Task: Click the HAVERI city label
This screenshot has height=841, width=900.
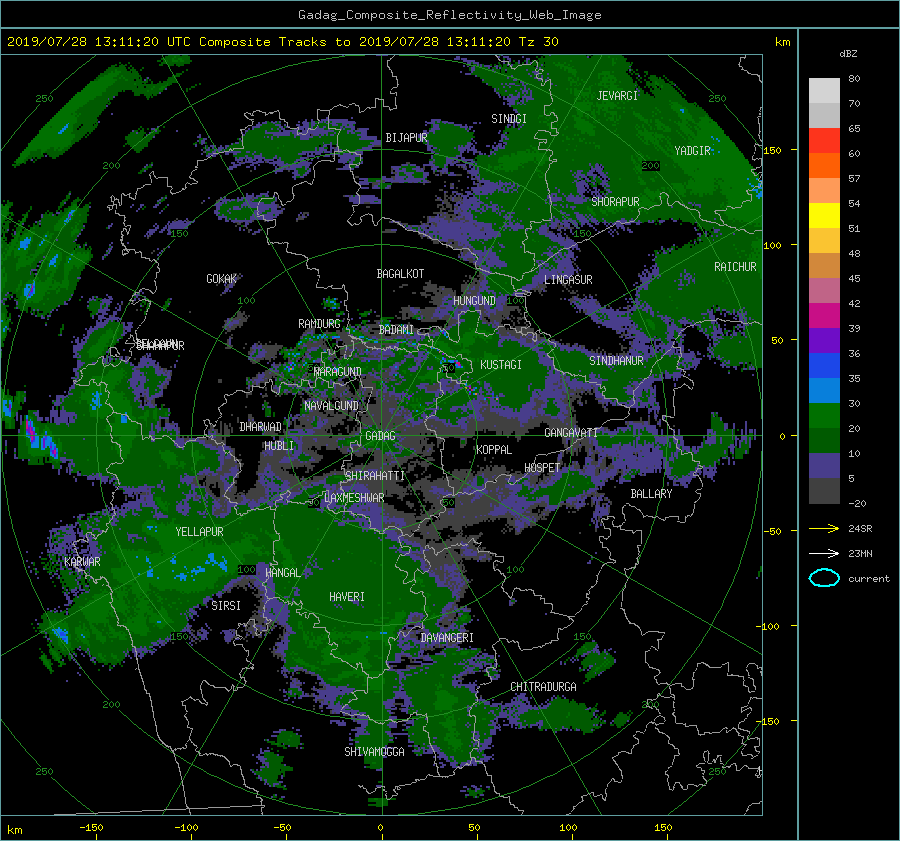Action: 347,597
